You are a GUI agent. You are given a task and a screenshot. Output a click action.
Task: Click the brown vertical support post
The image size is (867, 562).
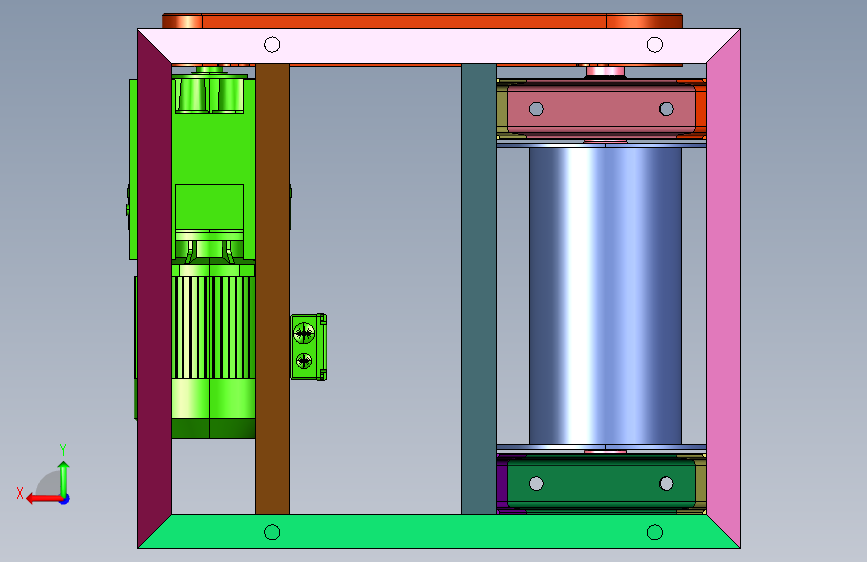click(x=273, y=289)
